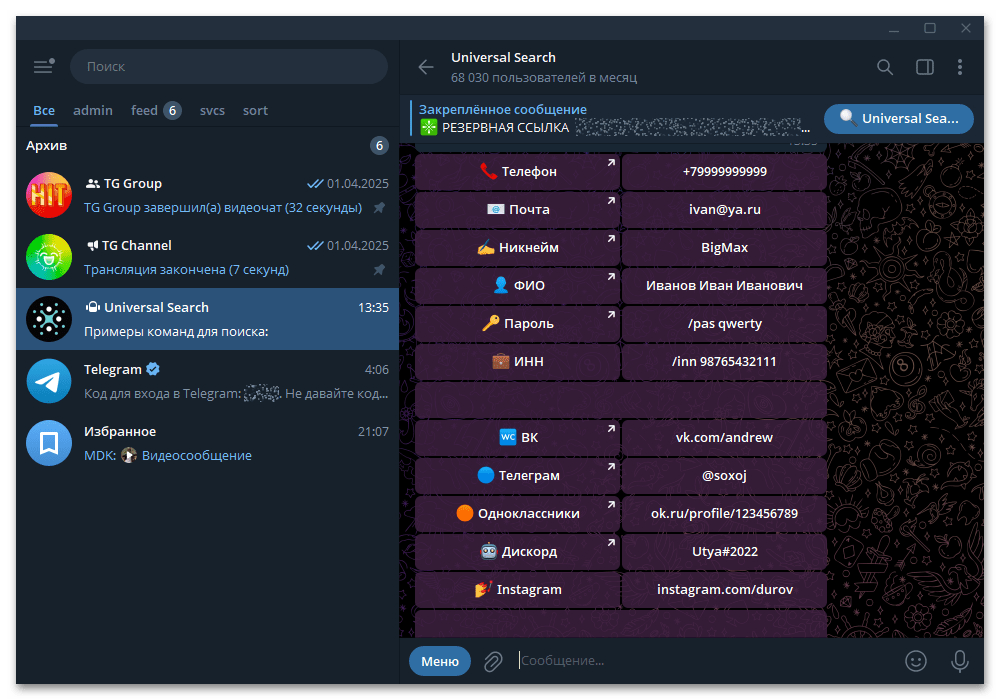
Task: Click the BigMax example button
Action: click(724, 247)
